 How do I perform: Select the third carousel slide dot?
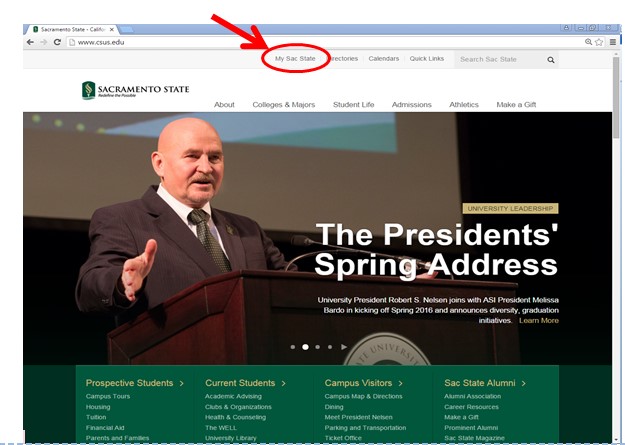317,347
